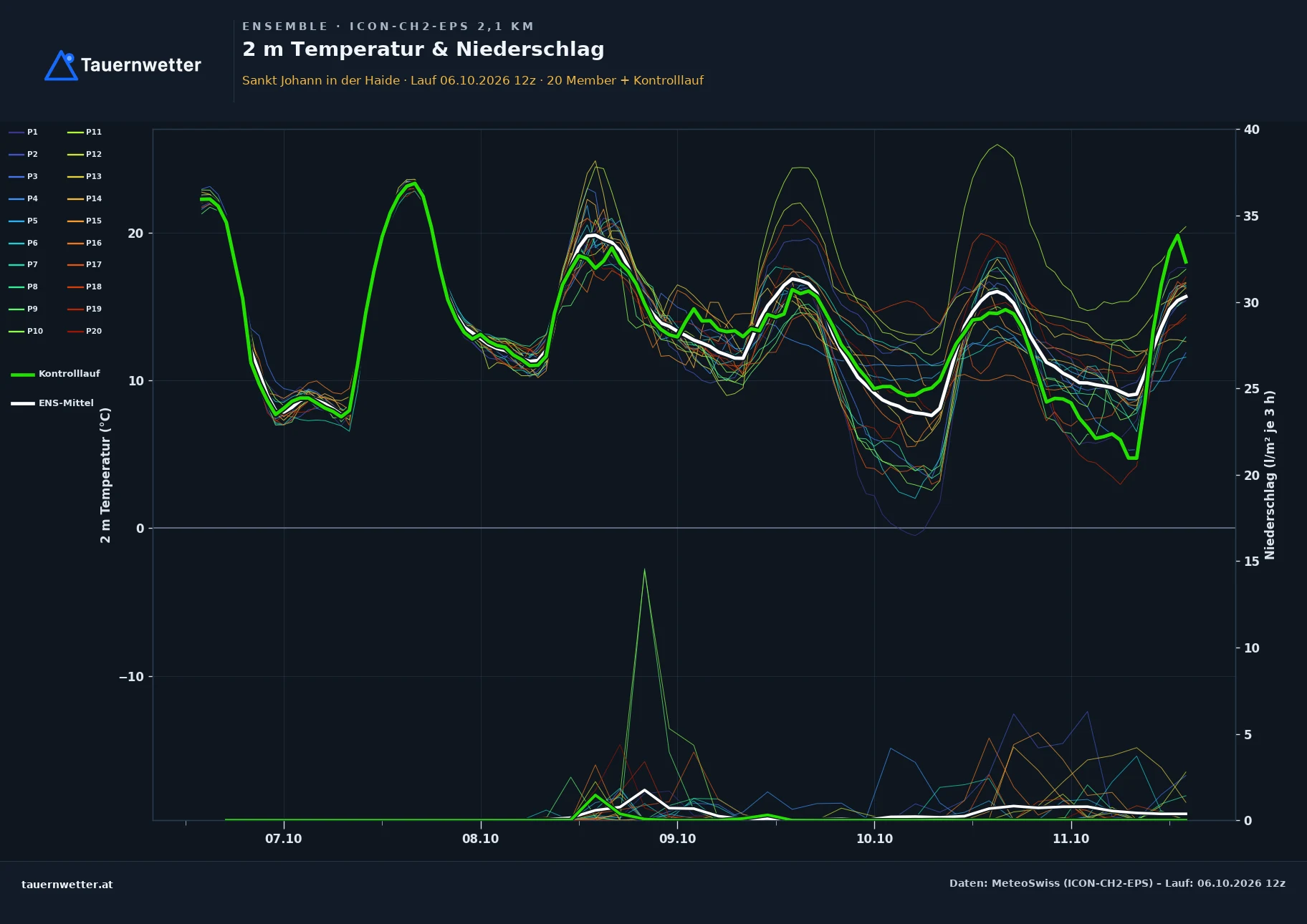
Task: Select the P10 legend entry
Action: 26,331
